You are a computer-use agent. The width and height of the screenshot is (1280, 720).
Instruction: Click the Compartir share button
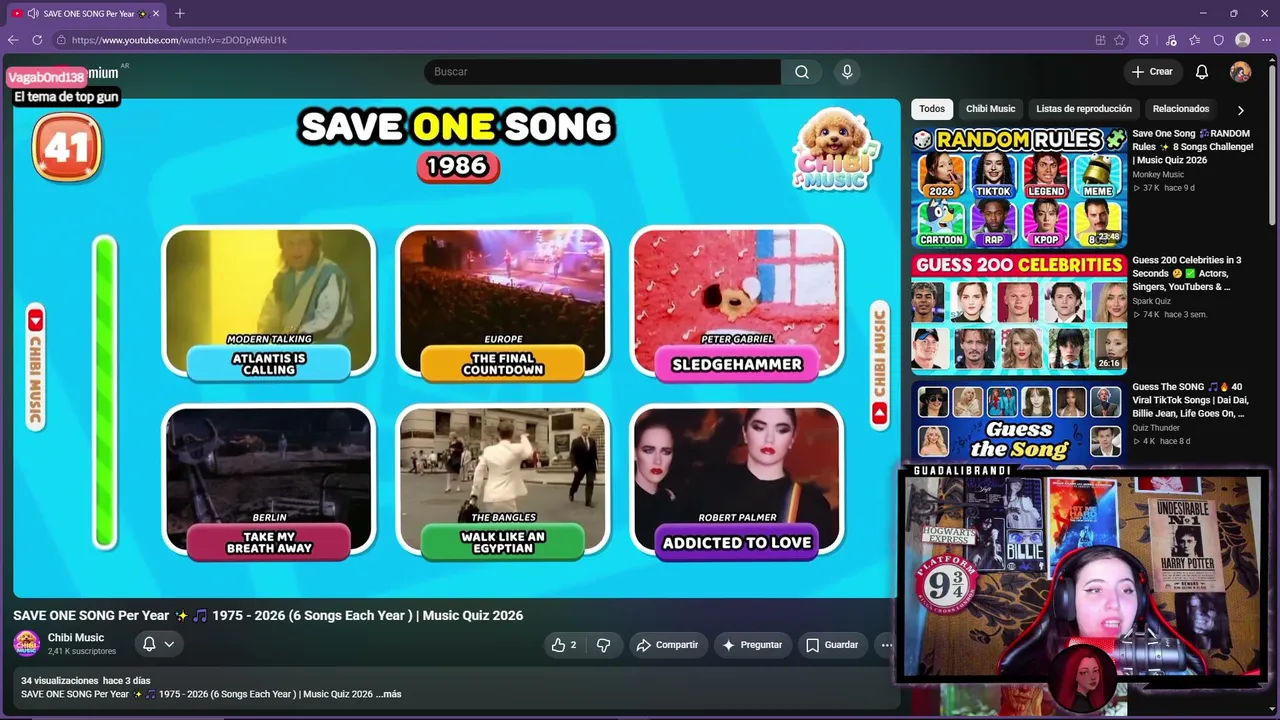(x=667, y=645)
